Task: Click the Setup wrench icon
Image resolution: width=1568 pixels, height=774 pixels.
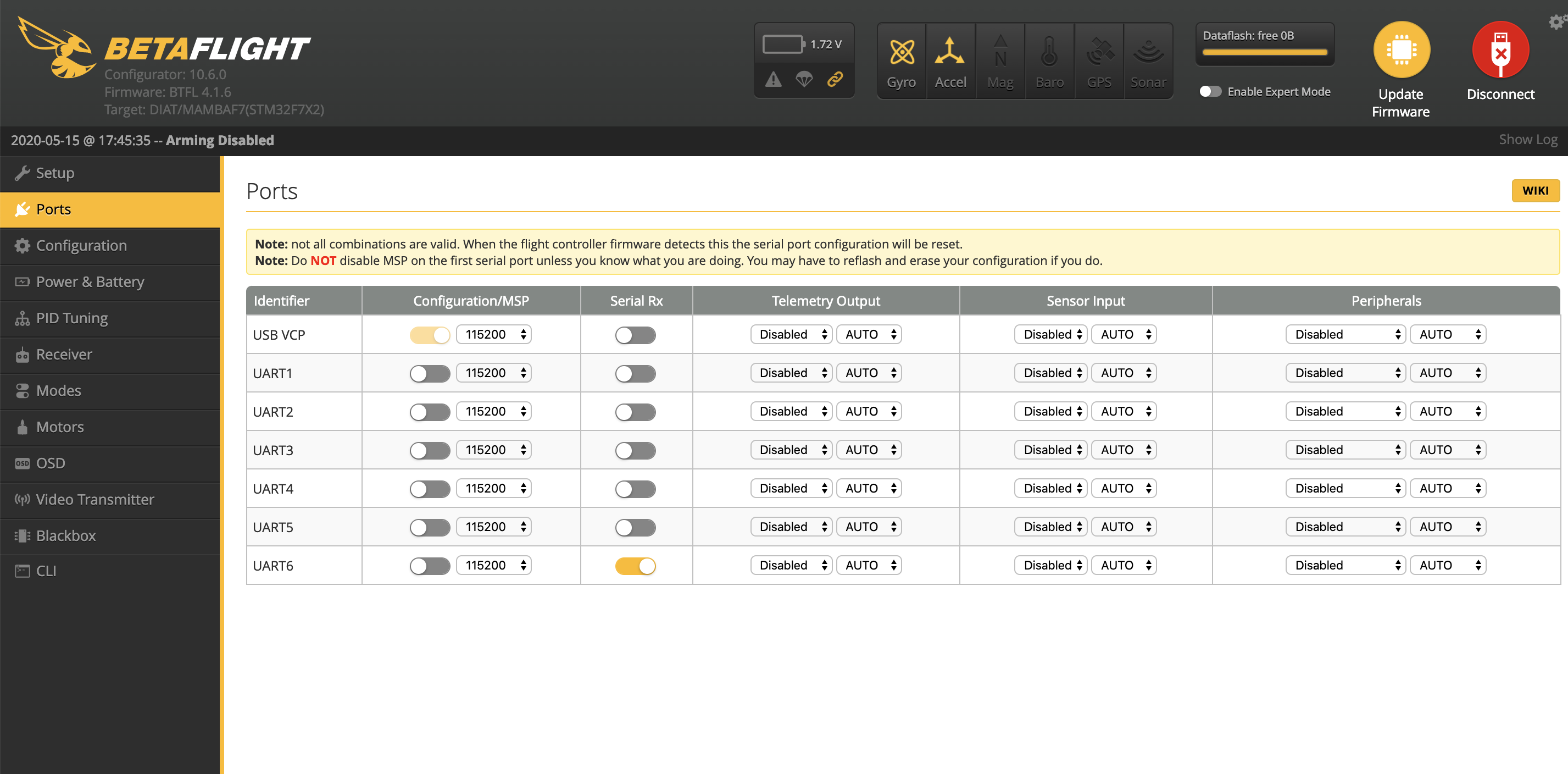Action: [23, 174]
